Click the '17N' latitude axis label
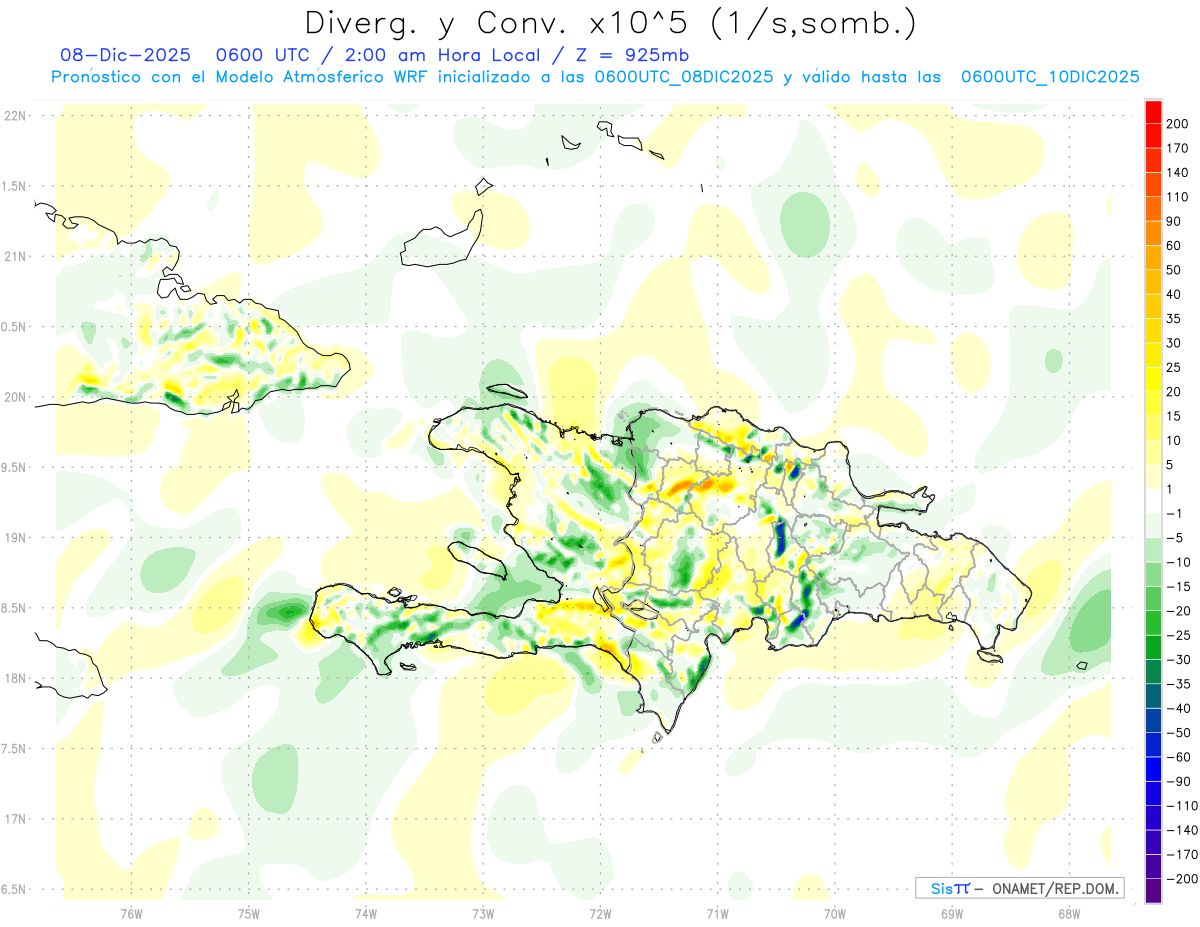Image resolution: width=1200 pixels, height=927 pixels. pyautogui.click(x=14, y=819)
